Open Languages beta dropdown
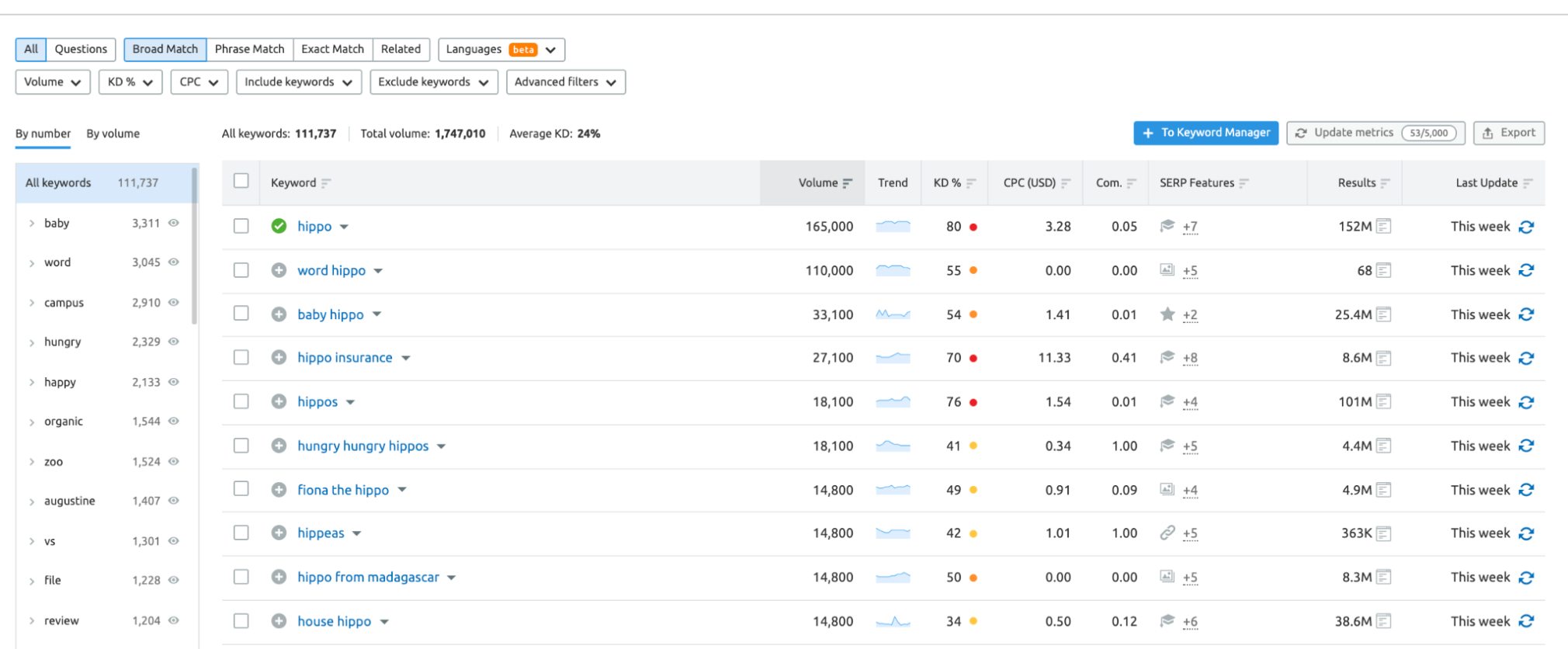 point(501,49)
